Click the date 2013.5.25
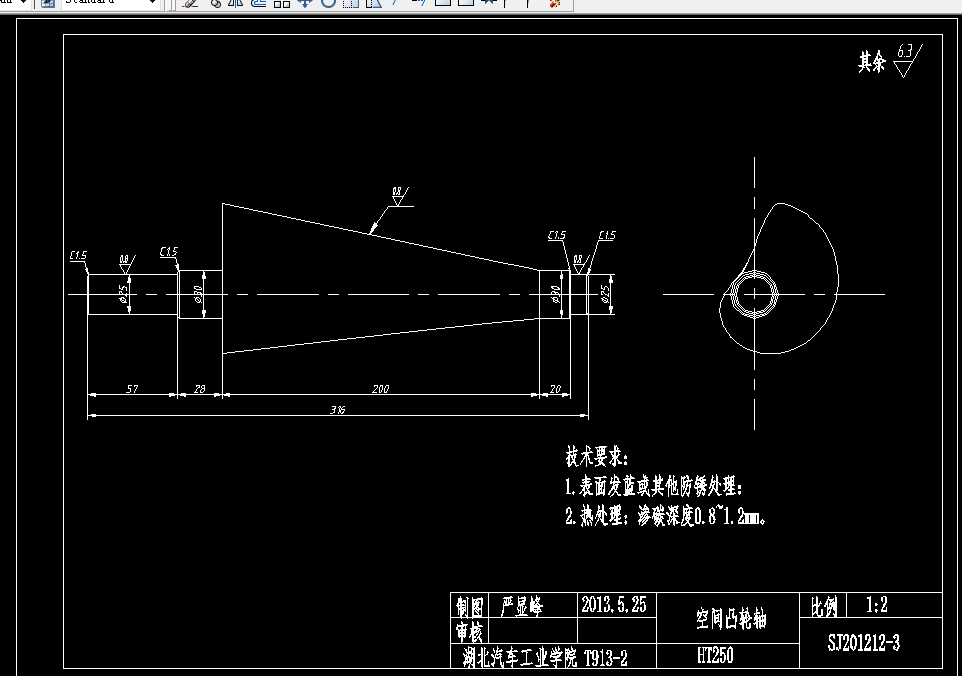Screen dimensions: 962x676 point(614,605)
